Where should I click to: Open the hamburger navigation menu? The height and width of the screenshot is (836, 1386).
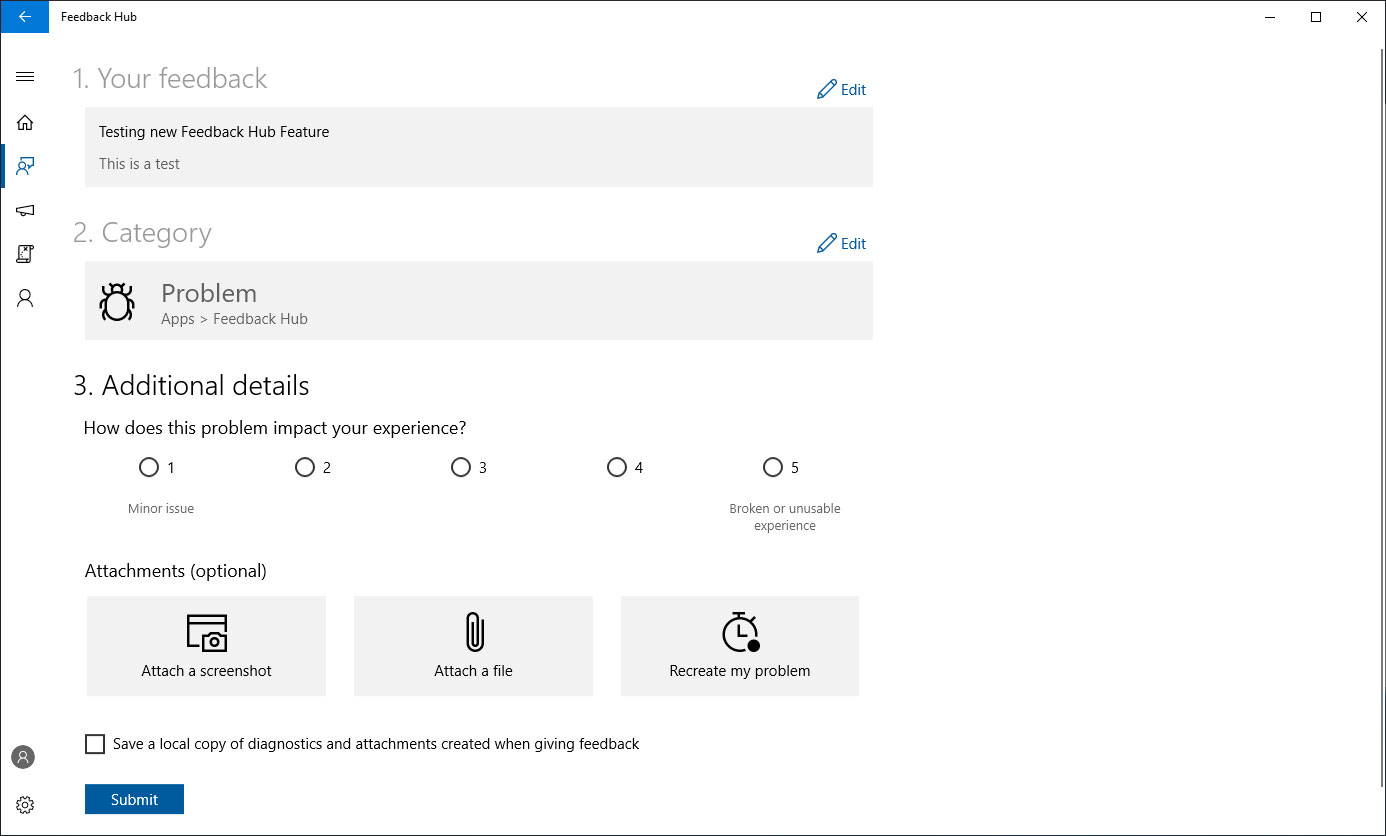click(25, 77)
